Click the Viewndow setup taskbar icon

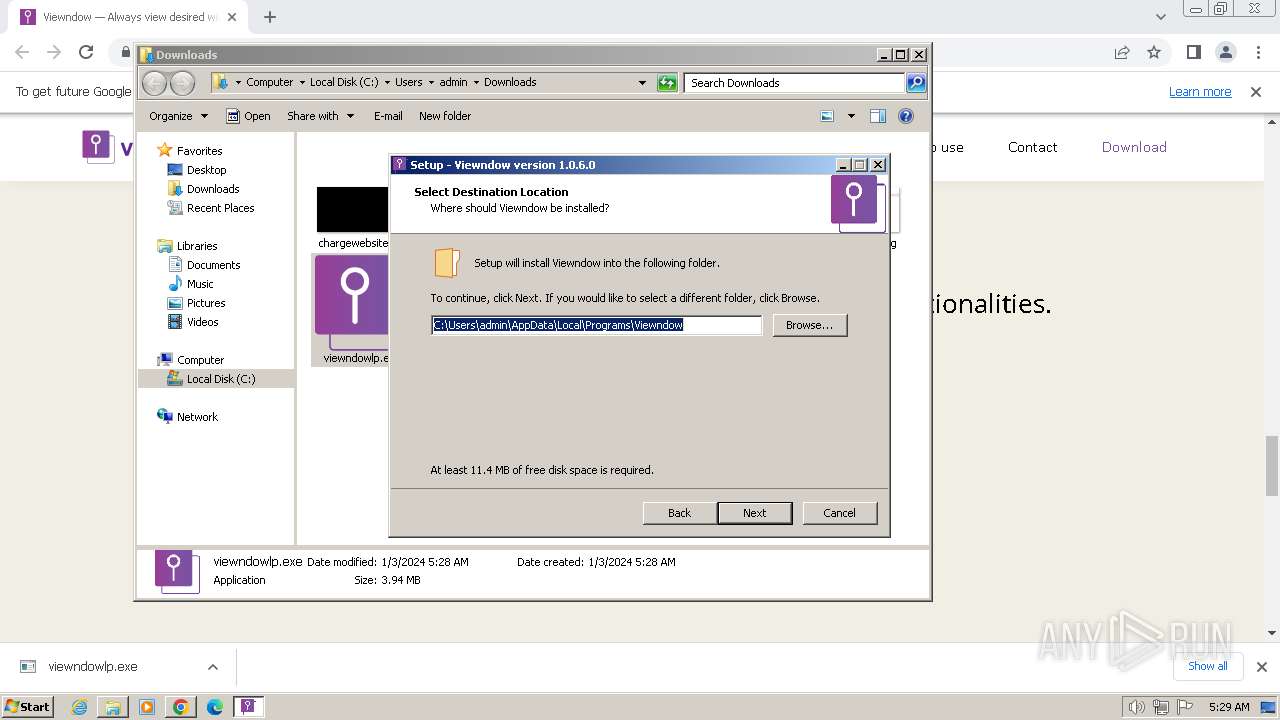click(248, 707)
